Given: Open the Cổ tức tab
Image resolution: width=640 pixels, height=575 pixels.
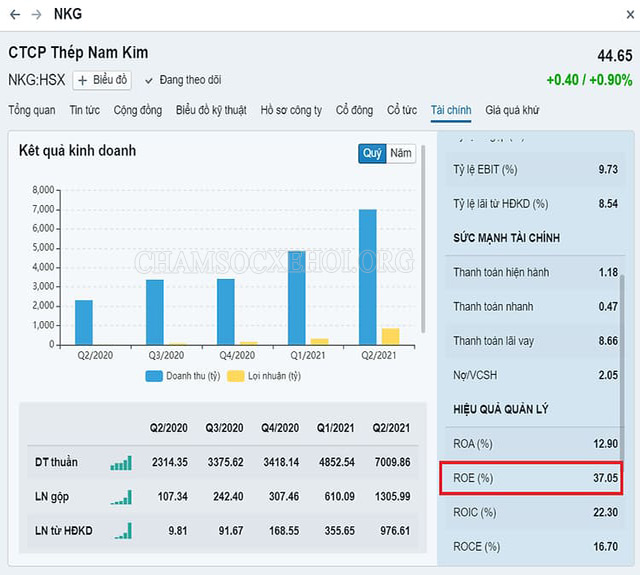Looking at the screenshot, I should pos(402,110).
